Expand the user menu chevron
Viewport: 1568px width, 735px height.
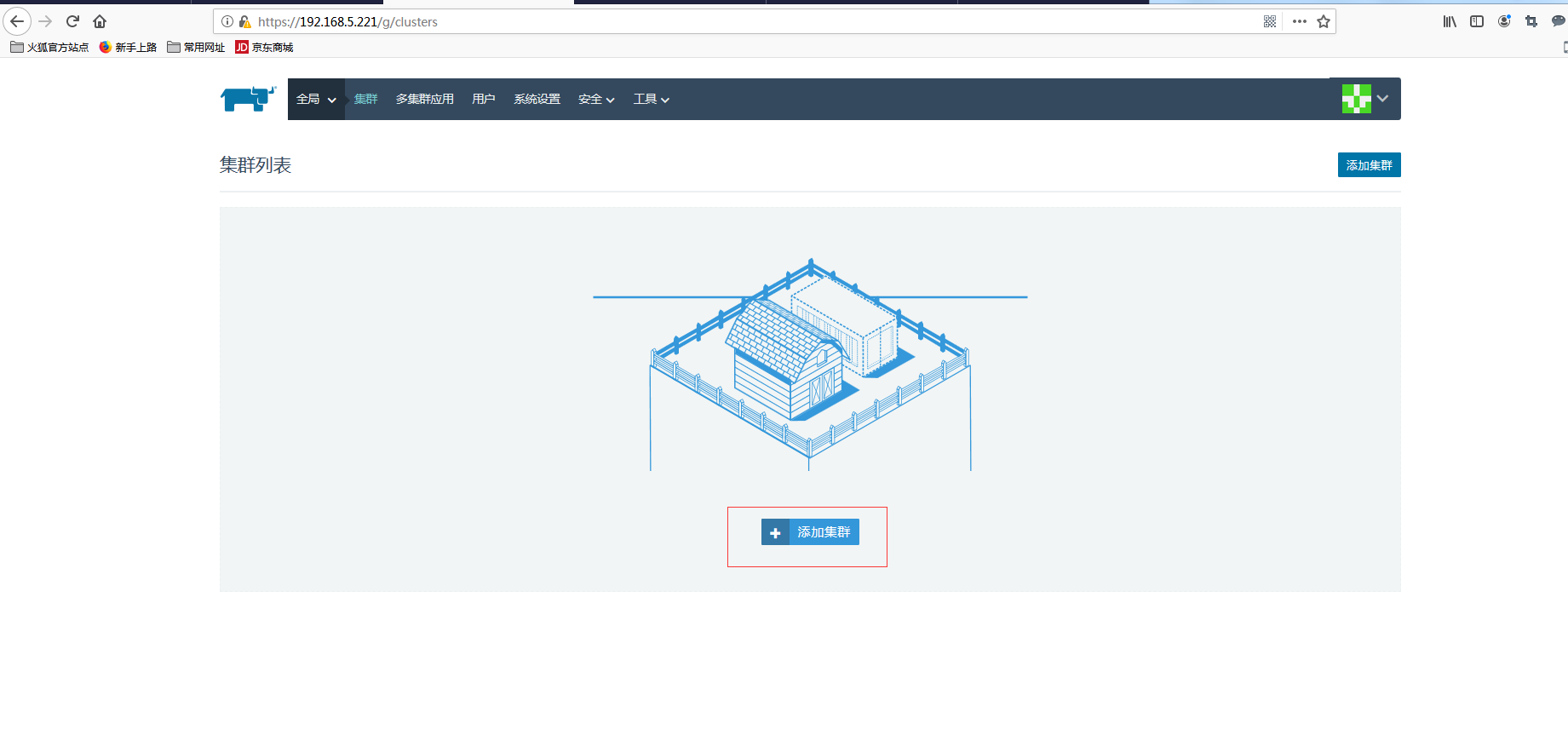pyautogui.click(x=1382, y=99)
